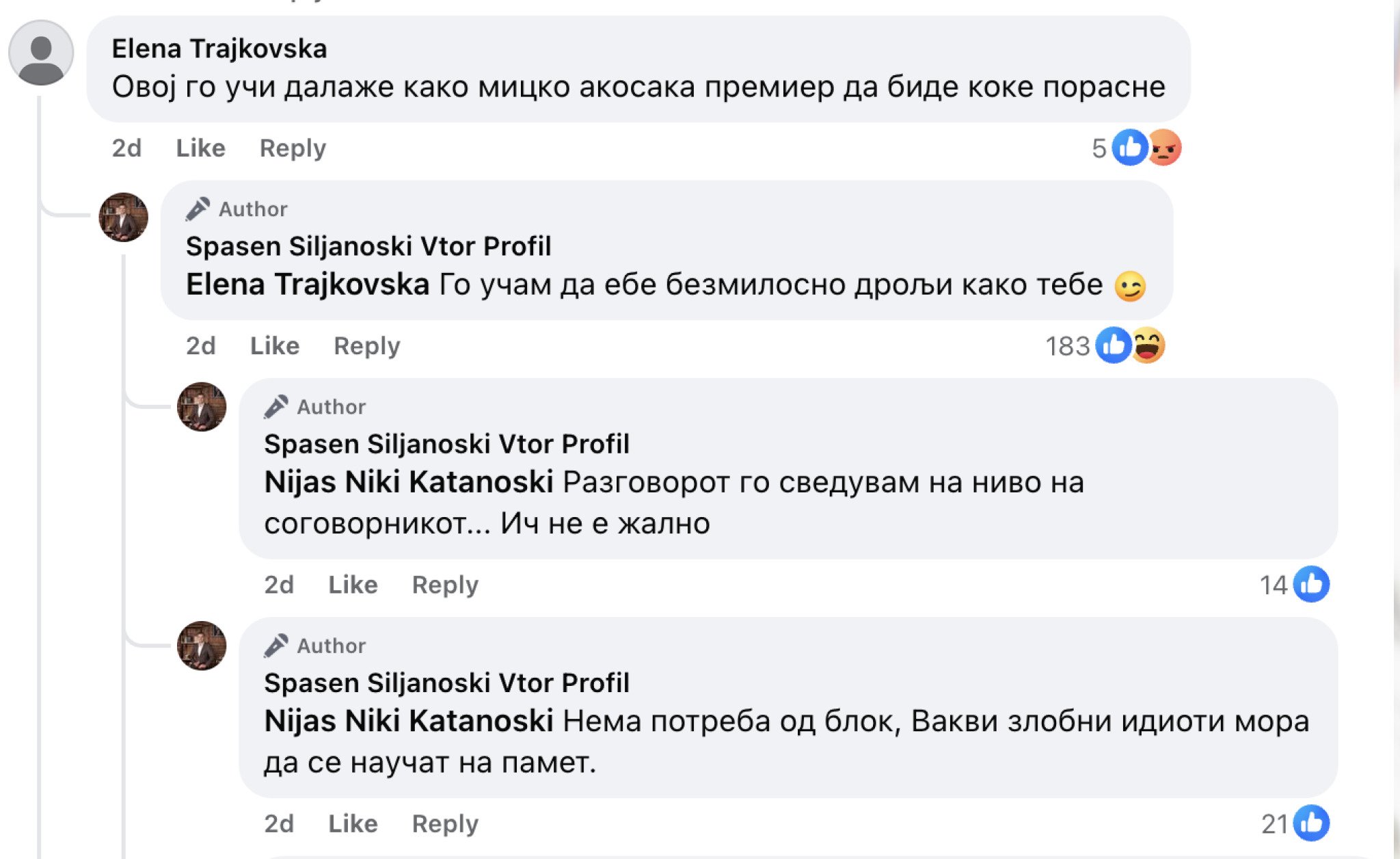Open avatar thumbnail of the last Author reply
The image size is (1400, 859).
tap(202, 646)
